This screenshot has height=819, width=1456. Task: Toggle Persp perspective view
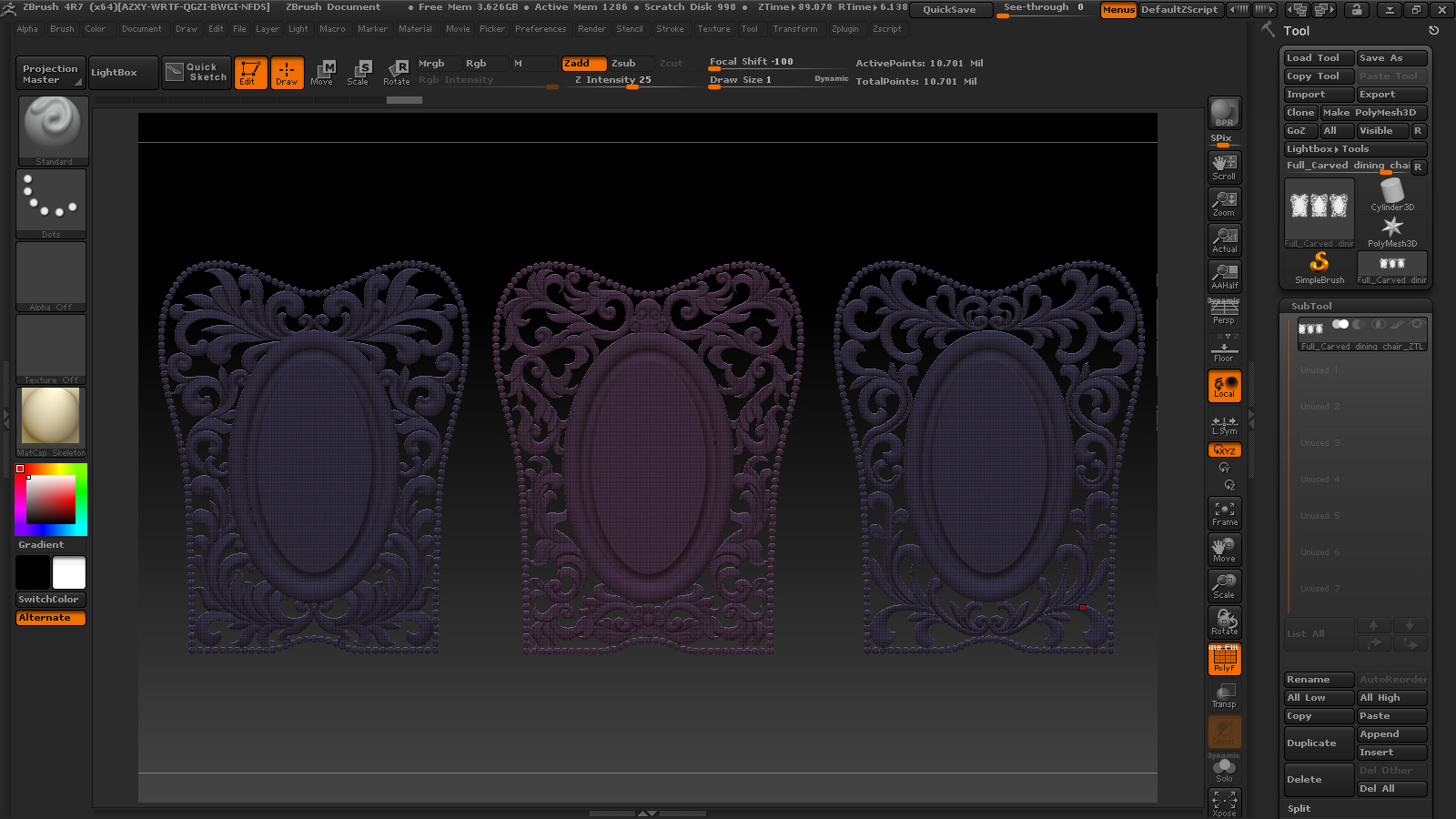tap(1224, 313)
